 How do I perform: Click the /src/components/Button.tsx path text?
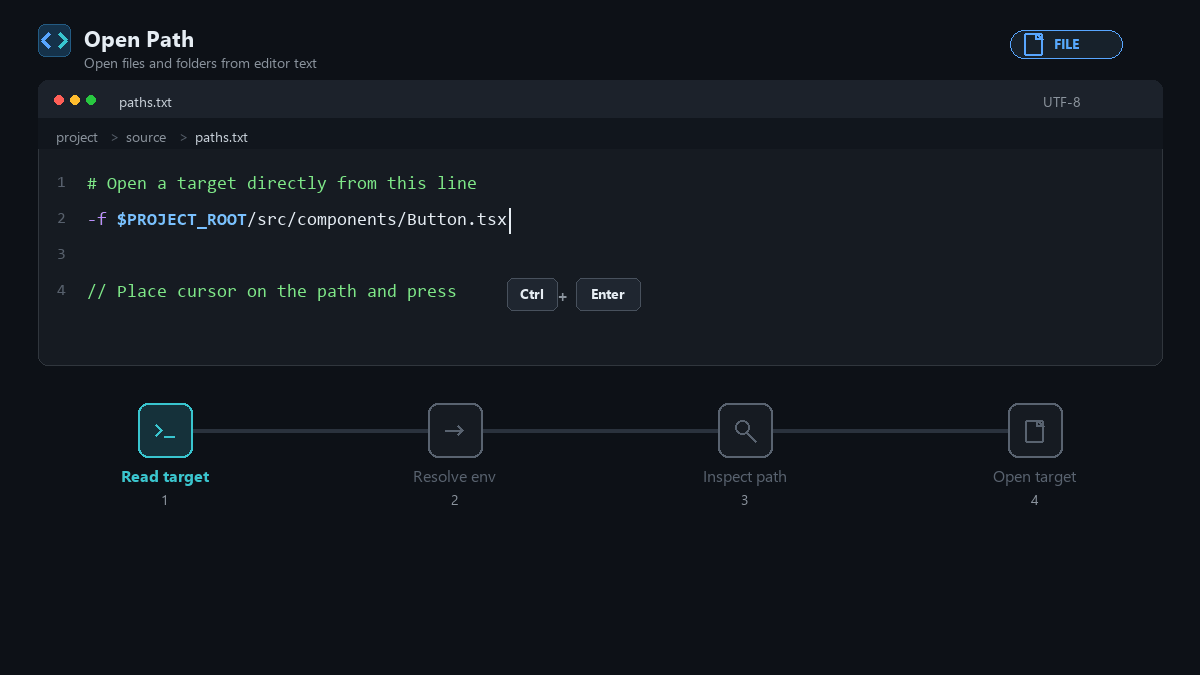377,219
